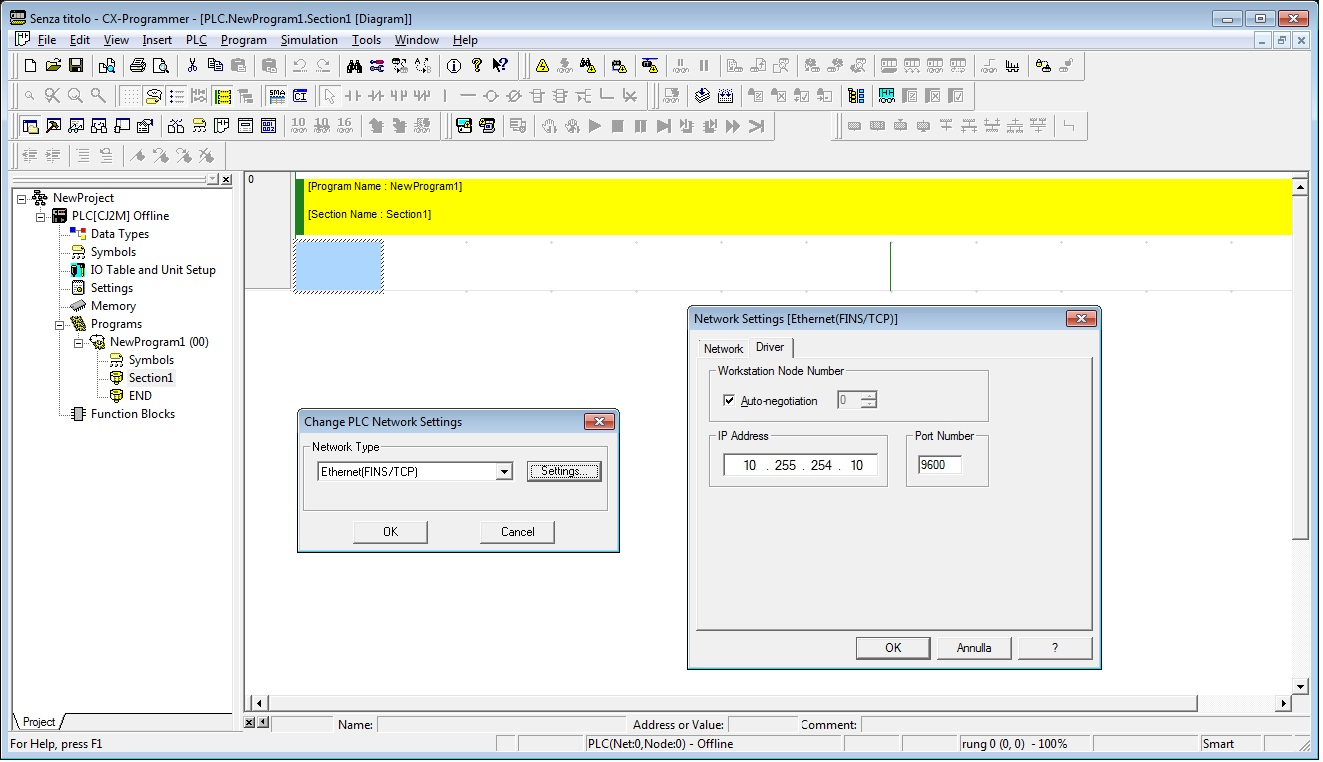
Task: Select the Driver tab
Action: point(770,347)
